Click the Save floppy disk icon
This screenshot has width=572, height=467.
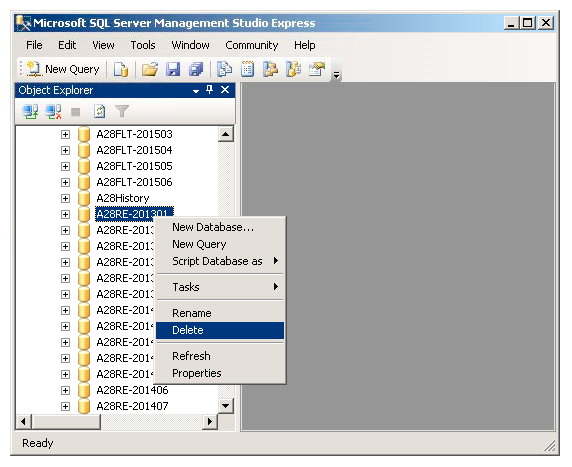coord(173,69)
